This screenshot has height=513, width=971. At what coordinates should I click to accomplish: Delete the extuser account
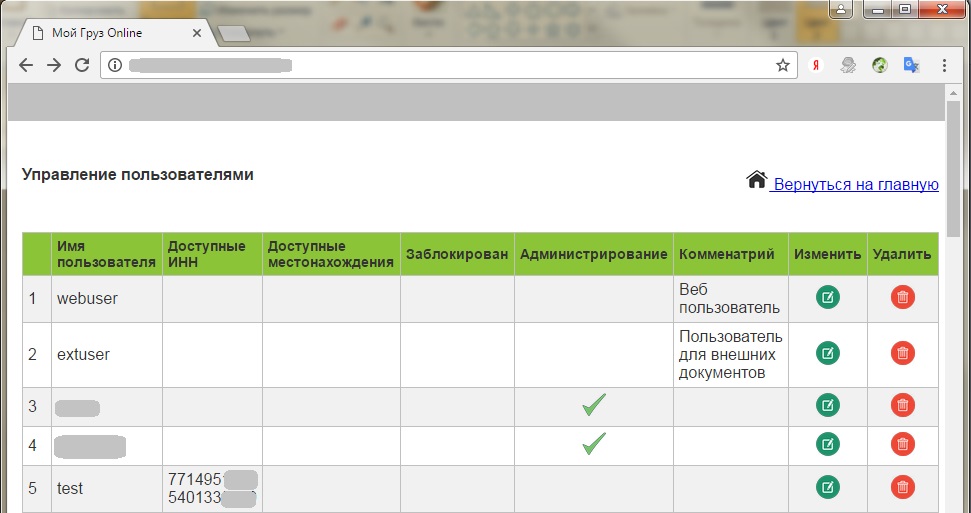[x=902, y=353]
